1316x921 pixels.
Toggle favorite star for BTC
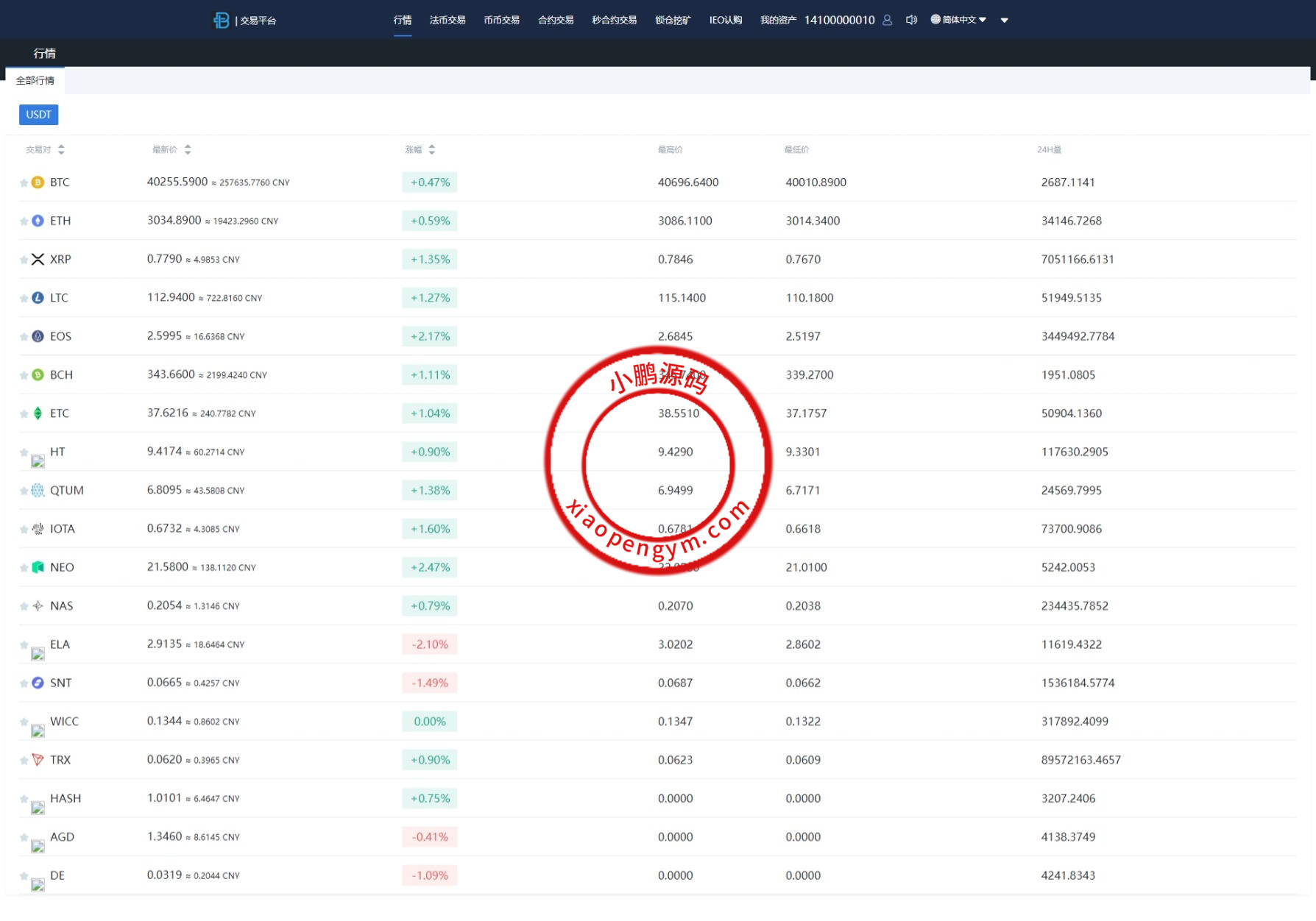24,182
